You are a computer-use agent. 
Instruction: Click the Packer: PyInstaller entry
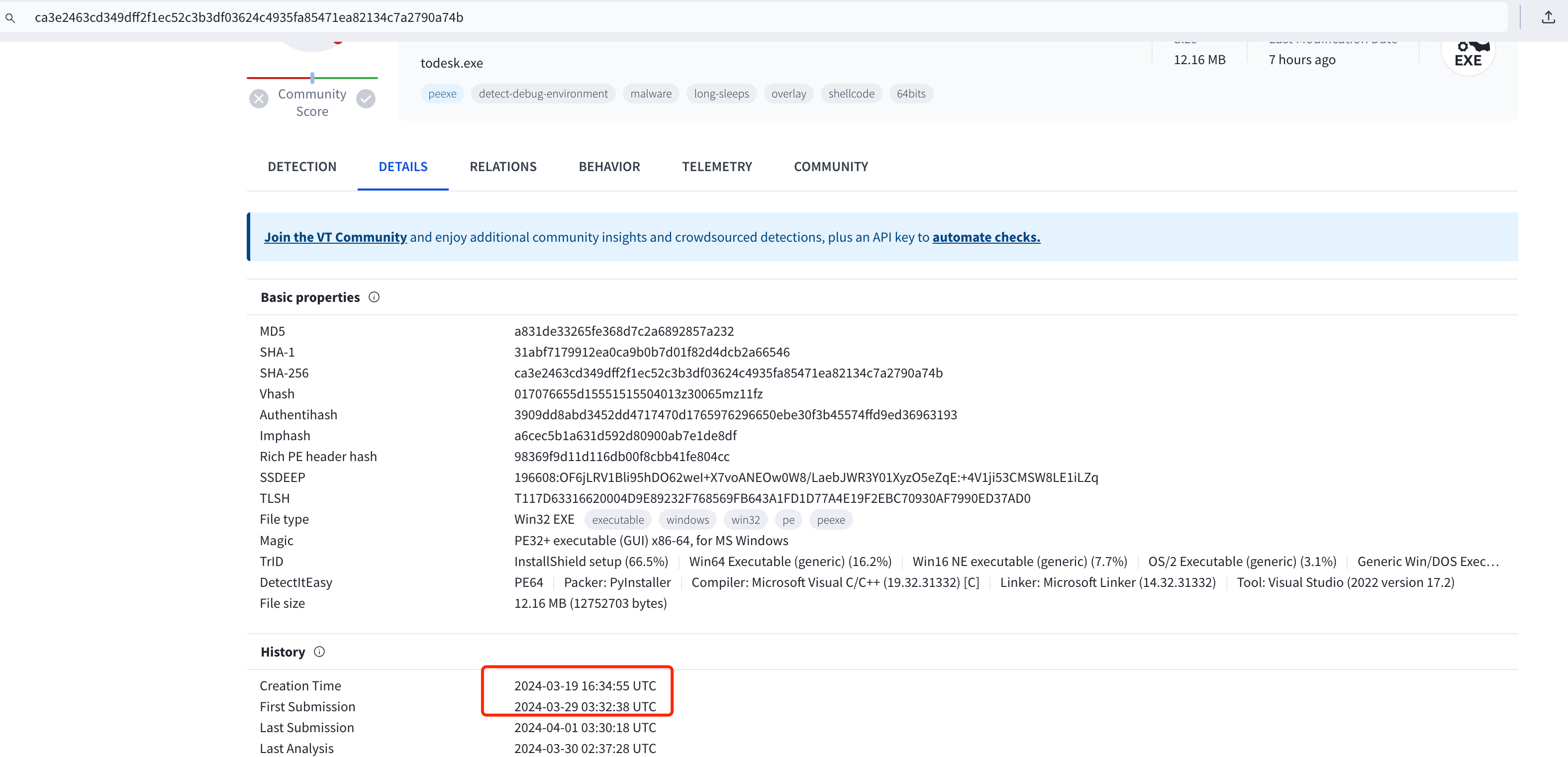tap(617, 582)
